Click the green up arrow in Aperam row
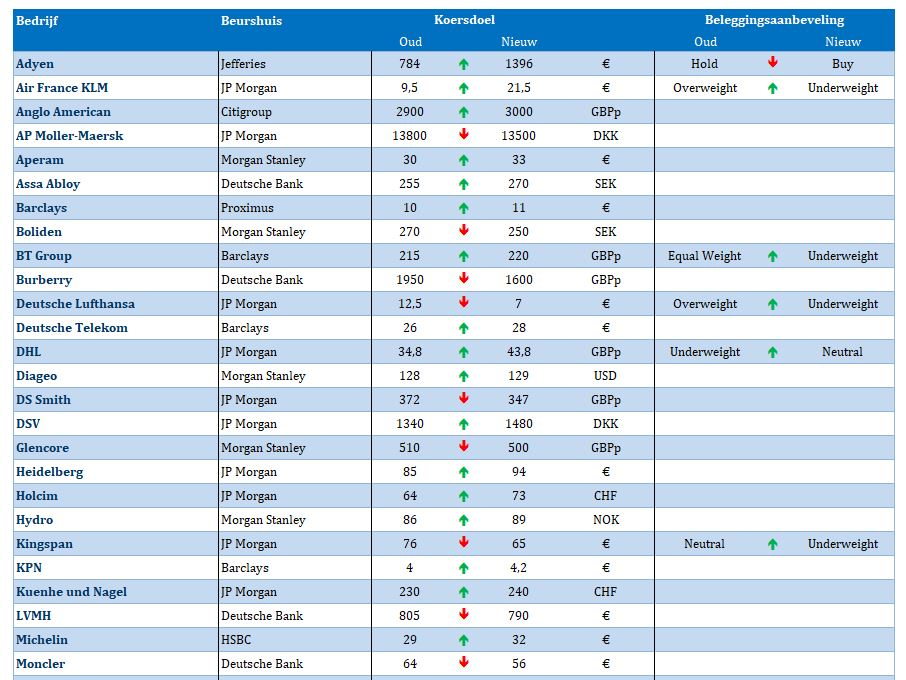 click(x=463, y=160)
